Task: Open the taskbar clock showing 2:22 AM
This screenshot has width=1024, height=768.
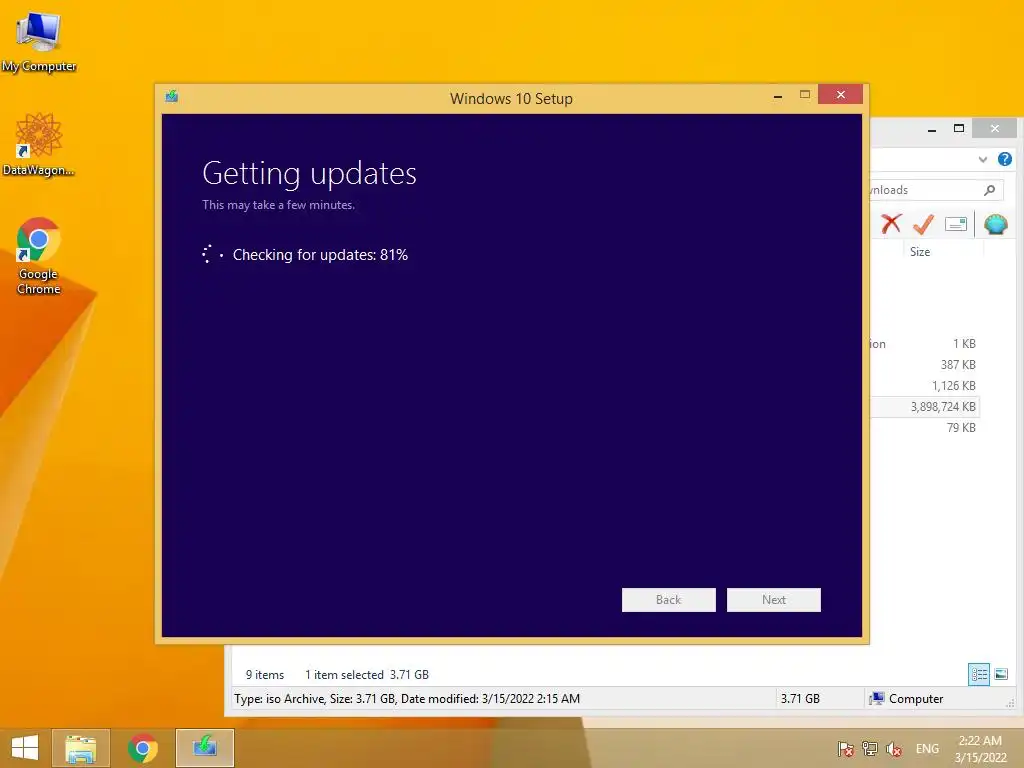Action: [x=980, y=749]
